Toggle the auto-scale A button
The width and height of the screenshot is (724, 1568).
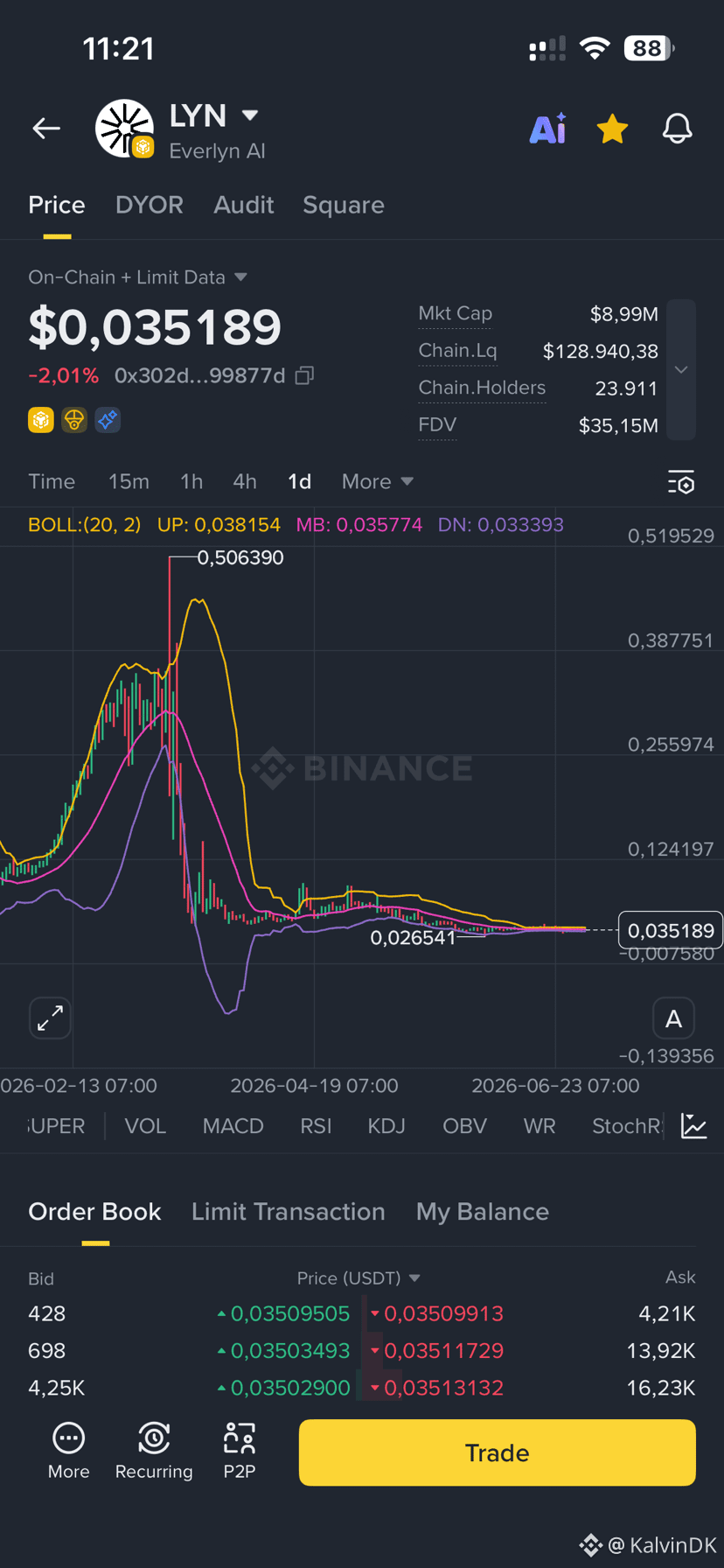click(x=673, y=1018)
